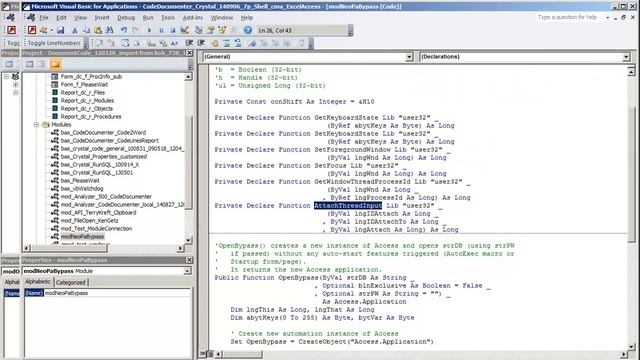This screenshot has width=640, height=360.
Task: Click the Complete Word icon
Action: tap(174, 43)
